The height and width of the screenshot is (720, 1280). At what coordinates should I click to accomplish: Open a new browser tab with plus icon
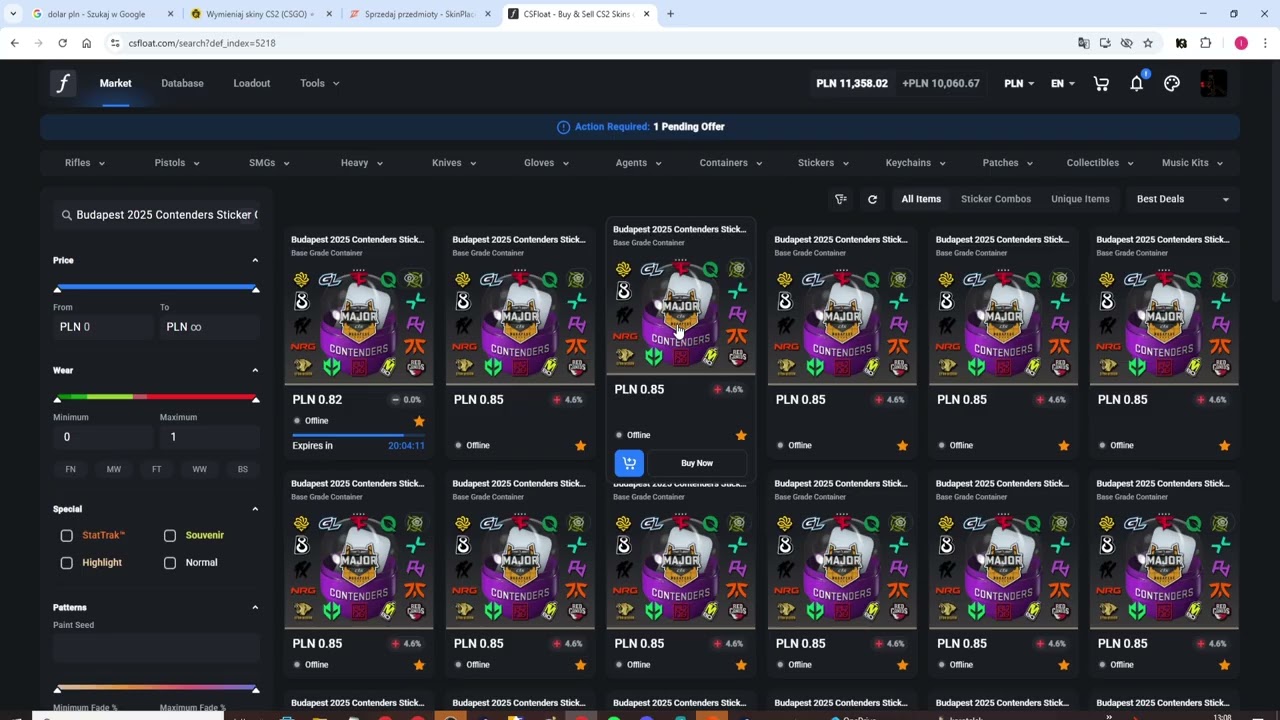pyautogui.click(x=670, y=14)
